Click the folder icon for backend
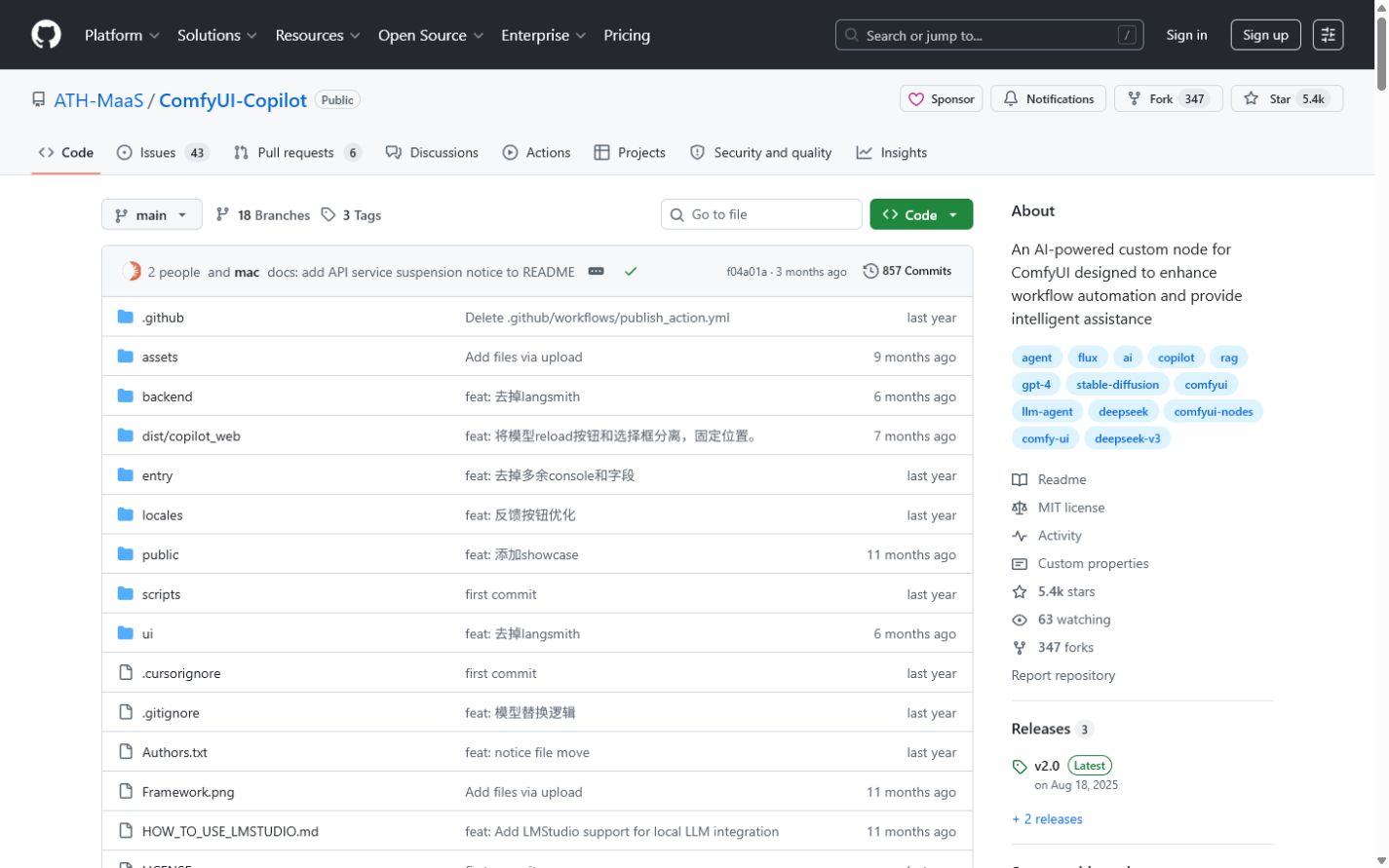 [x=125, y=396]
